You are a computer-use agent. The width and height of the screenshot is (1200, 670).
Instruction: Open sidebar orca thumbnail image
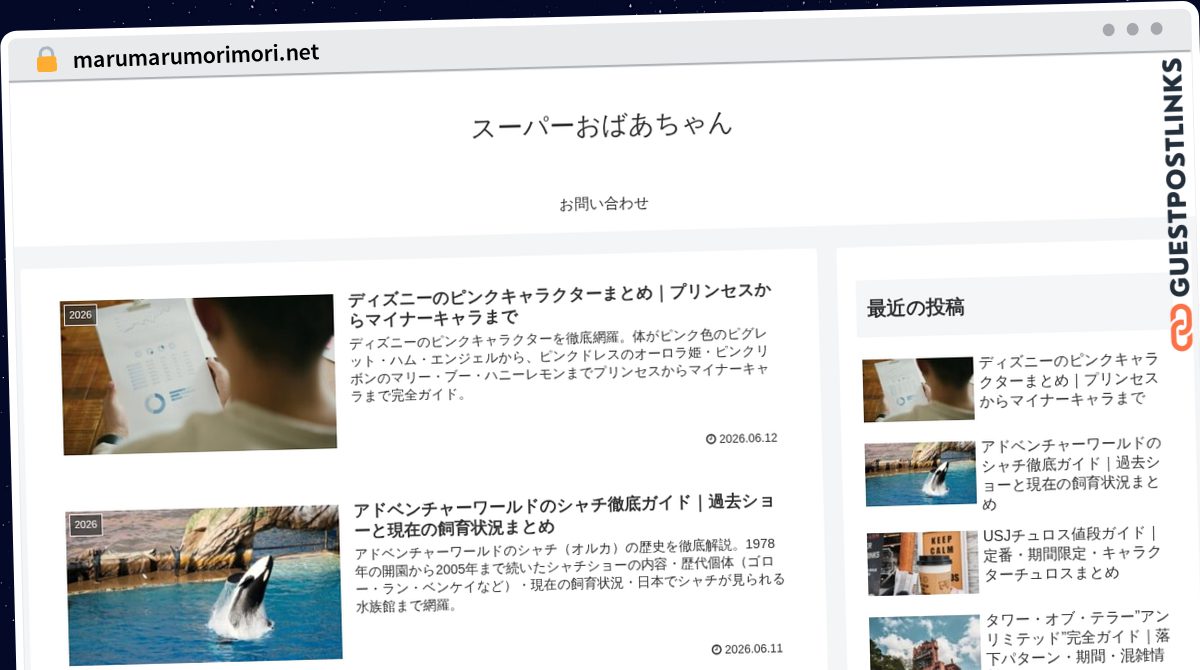[921, 474]
